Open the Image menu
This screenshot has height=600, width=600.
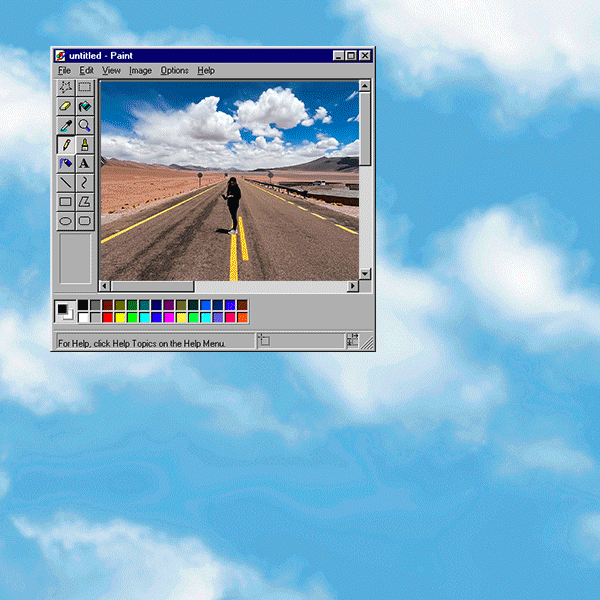click(x=140, y=70)
